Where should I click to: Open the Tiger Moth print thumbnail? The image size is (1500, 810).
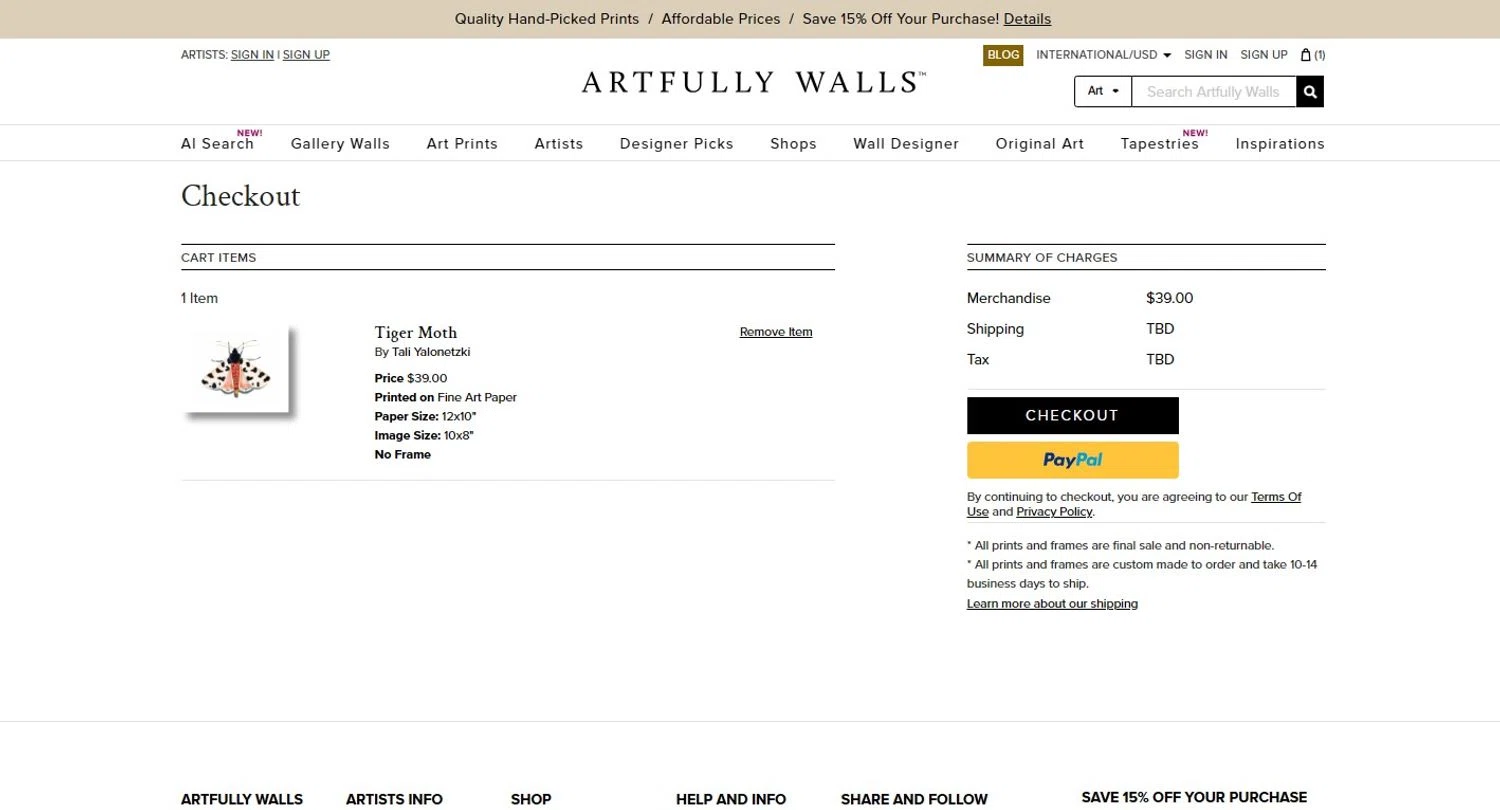(x=237, y=370)
